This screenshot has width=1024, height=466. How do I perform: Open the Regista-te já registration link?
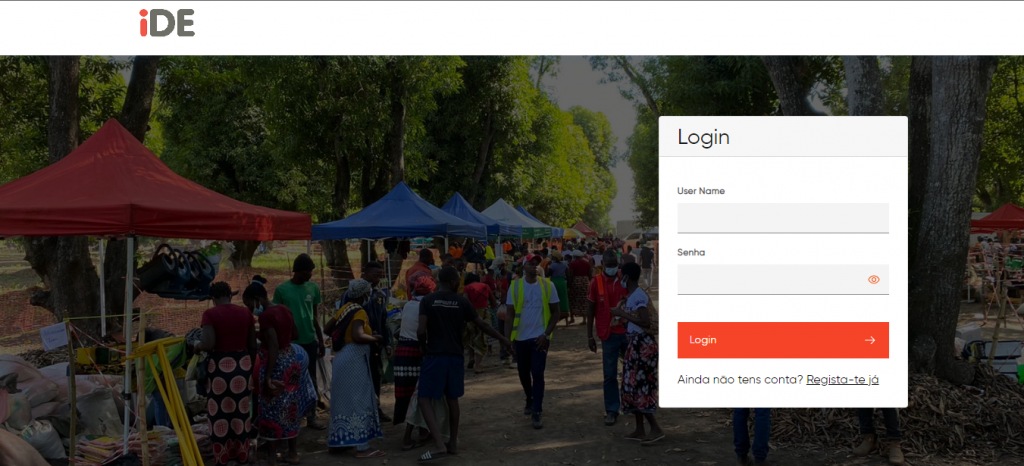click(842, 380)
